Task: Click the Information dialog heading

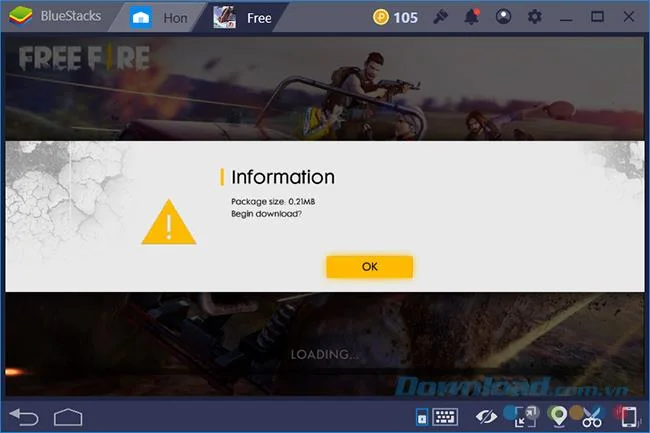Action: 283,177
